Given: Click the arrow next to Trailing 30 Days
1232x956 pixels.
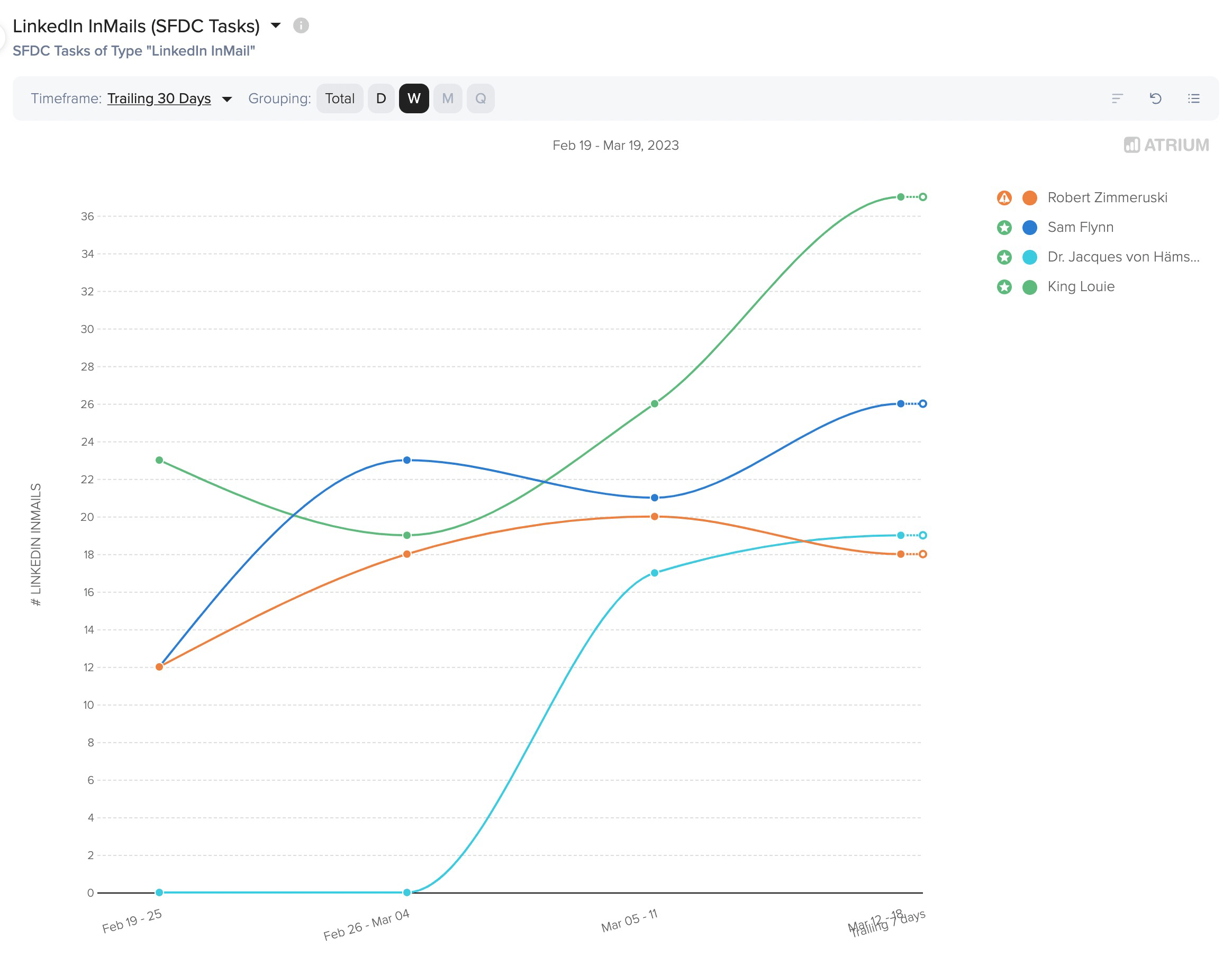Looking at the screenshot, I should 227,100.
